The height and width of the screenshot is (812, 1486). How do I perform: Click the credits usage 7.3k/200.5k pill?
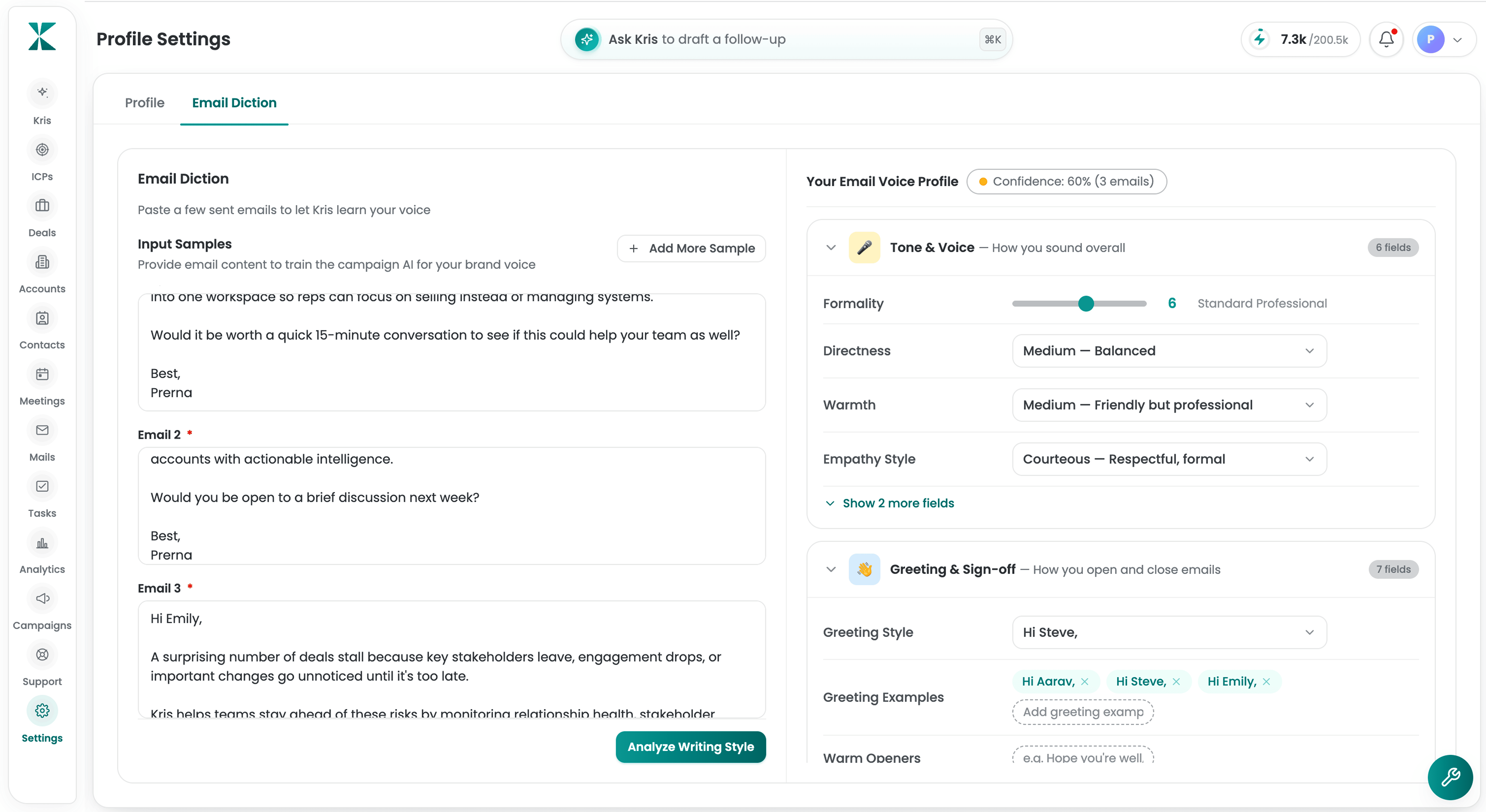click(1300, 39)
